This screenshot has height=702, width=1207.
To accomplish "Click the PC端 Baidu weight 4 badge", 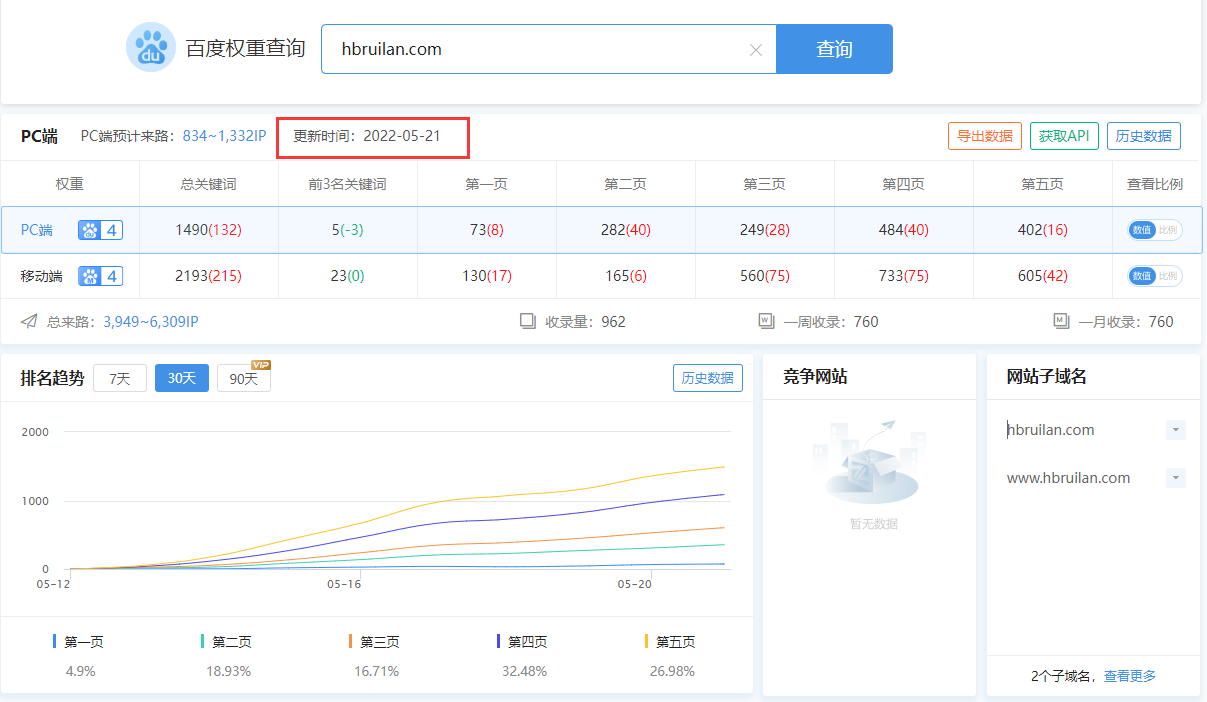I will click(x=100, y=230).
